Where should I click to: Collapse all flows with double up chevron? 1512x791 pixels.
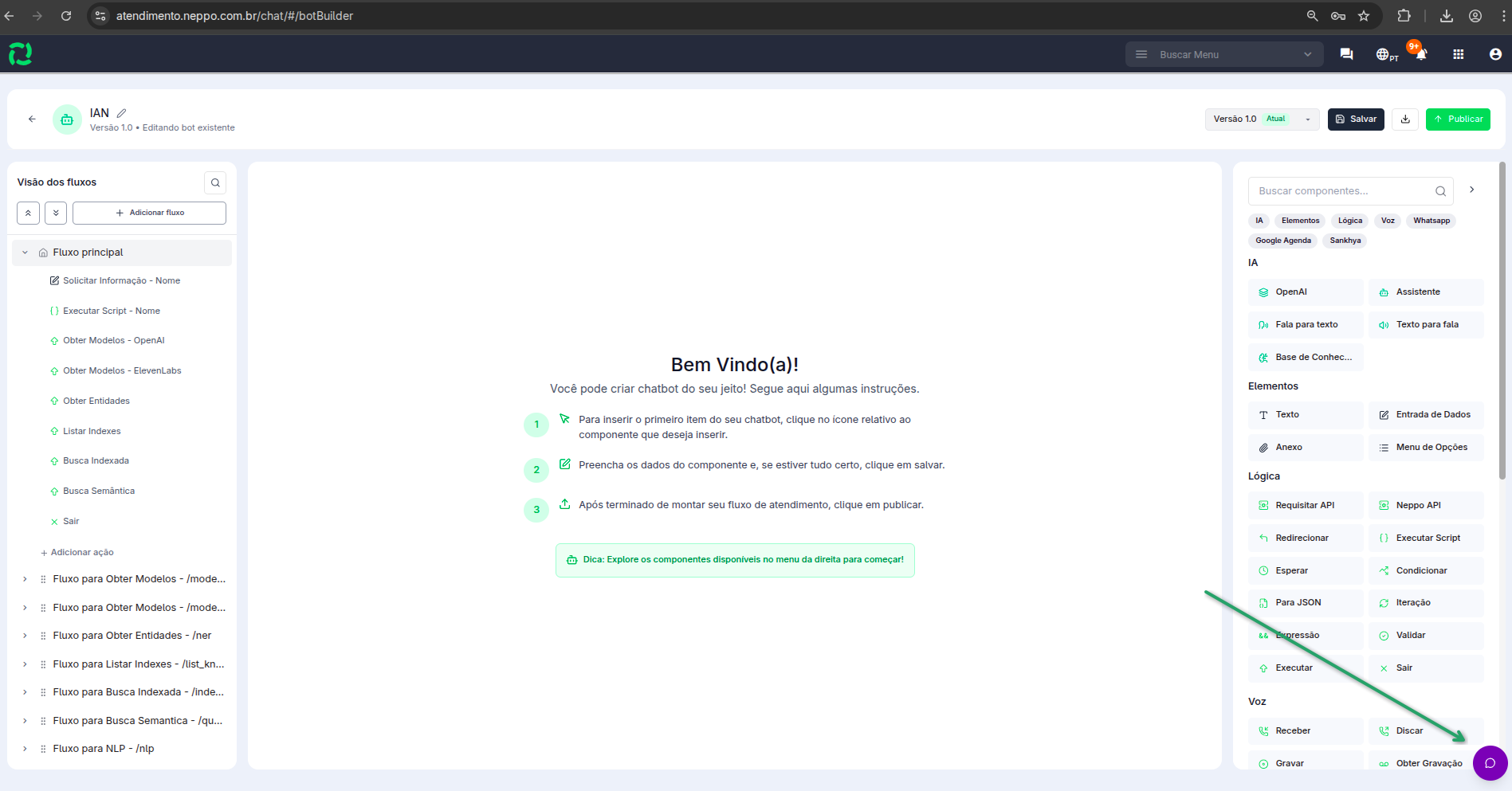(x=28, y=213)
